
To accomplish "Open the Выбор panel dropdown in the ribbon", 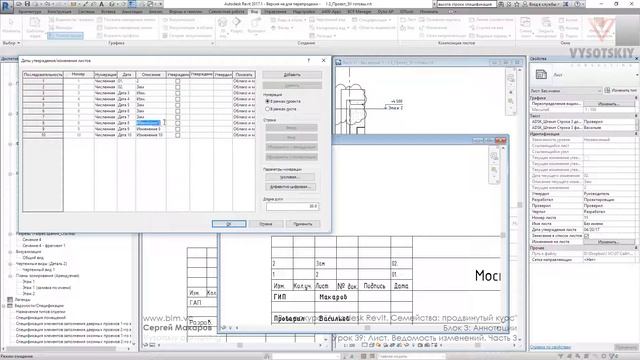I will (11, 43).
